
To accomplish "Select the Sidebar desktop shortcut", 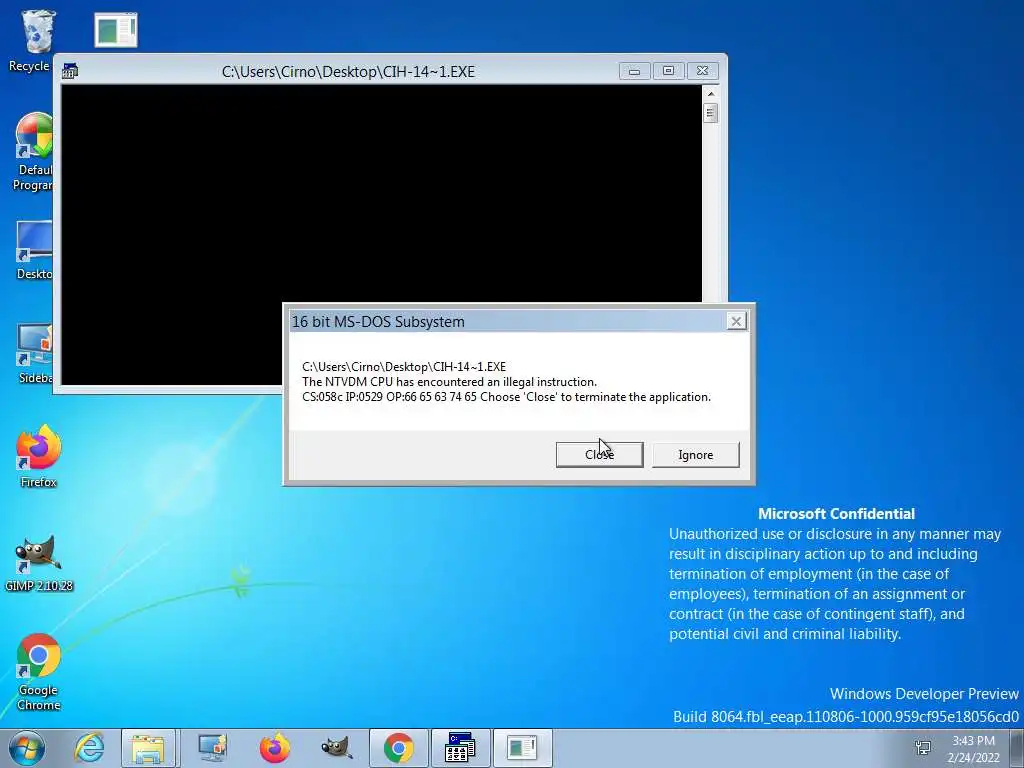I will (35, 353).
